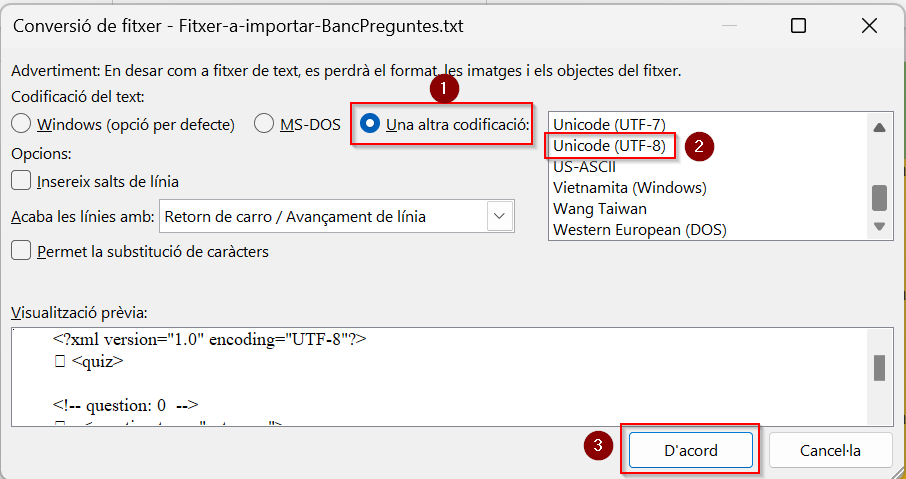Choose Western European (DOS) encoding
Image resolution: width=906 pixels, height=479 pixels.
click(640, 229)
